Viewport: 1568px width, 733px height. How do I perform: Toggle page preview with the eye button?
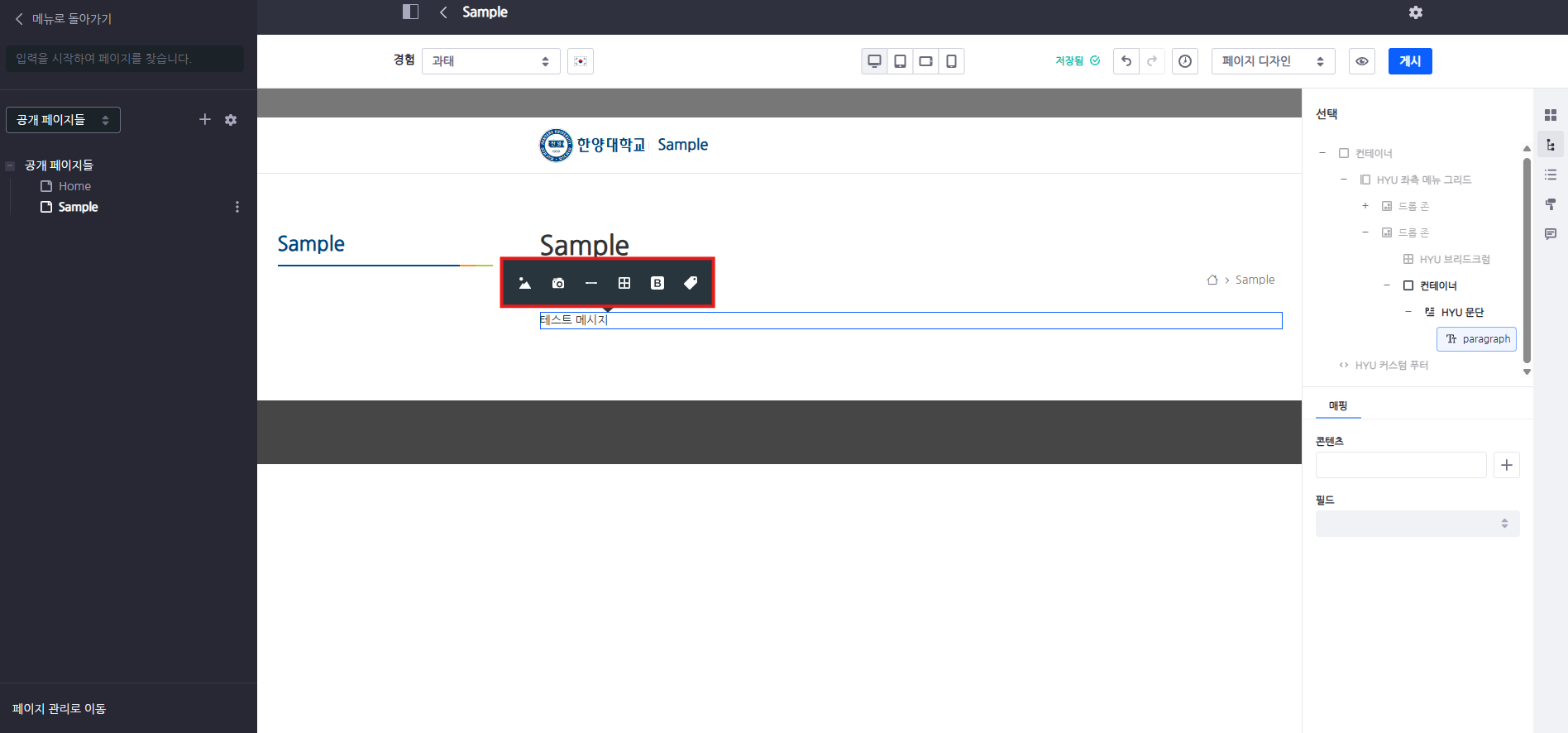pos(1362,61)
